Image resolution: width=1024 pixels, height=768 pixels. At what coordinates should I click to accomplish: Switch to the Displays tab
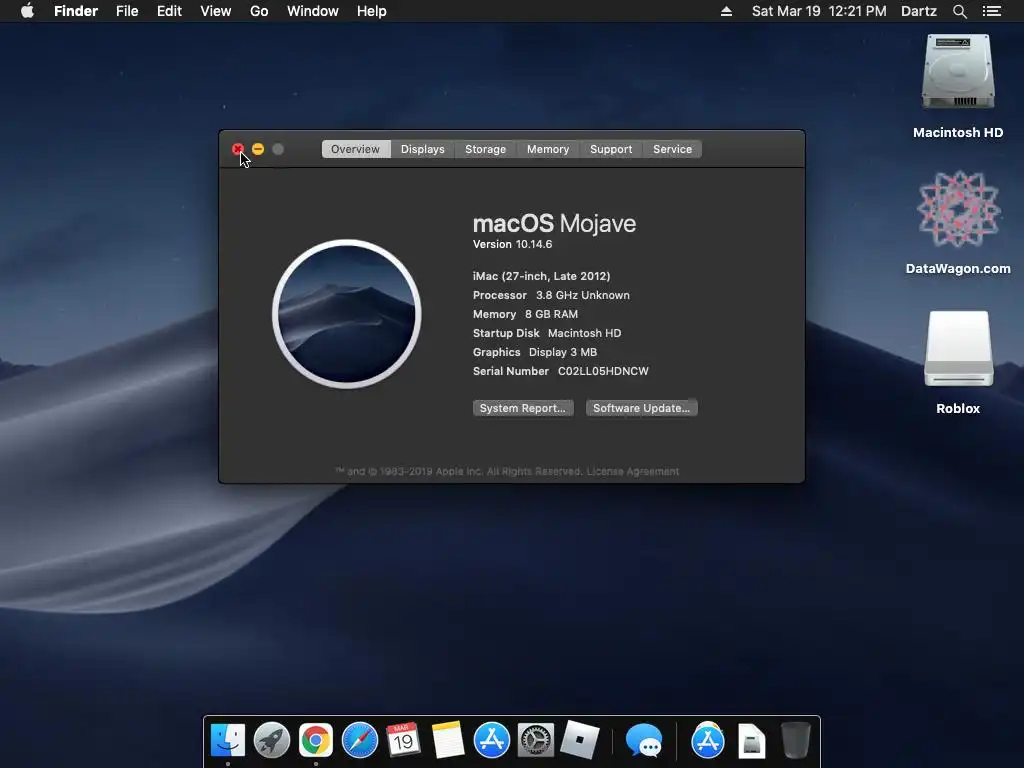[x=423, y=149]
